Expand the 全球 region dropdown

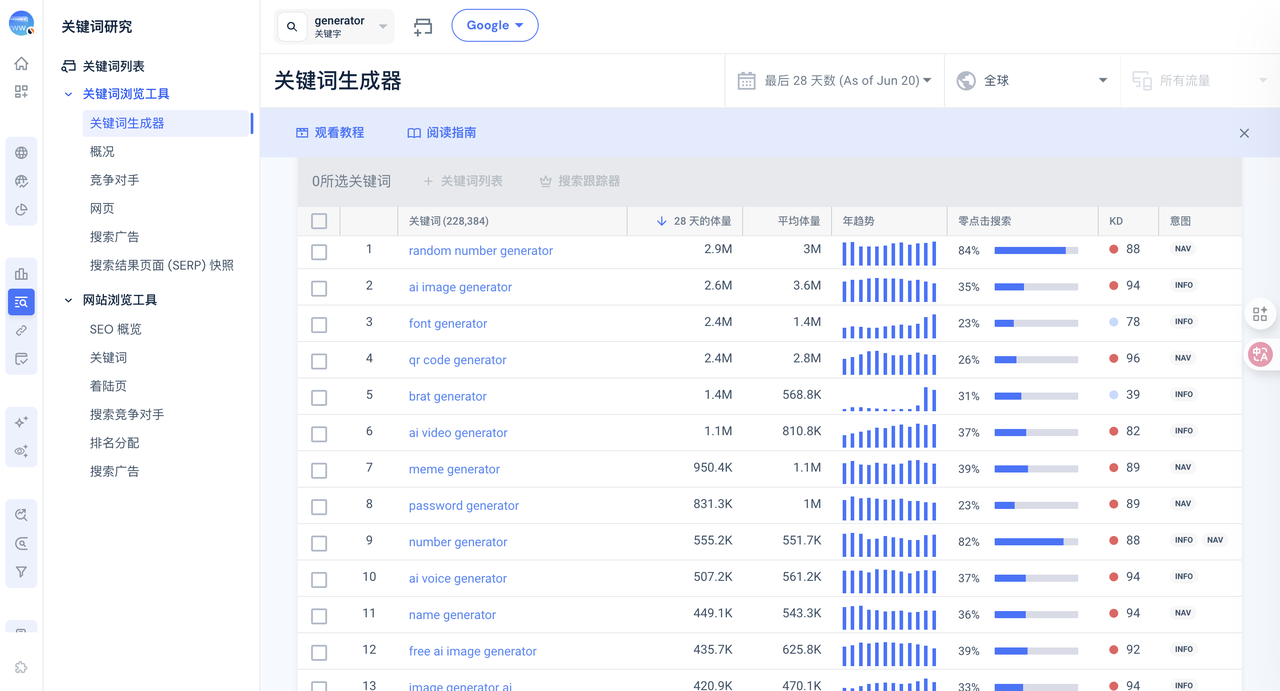click(x=1031, y=81)
